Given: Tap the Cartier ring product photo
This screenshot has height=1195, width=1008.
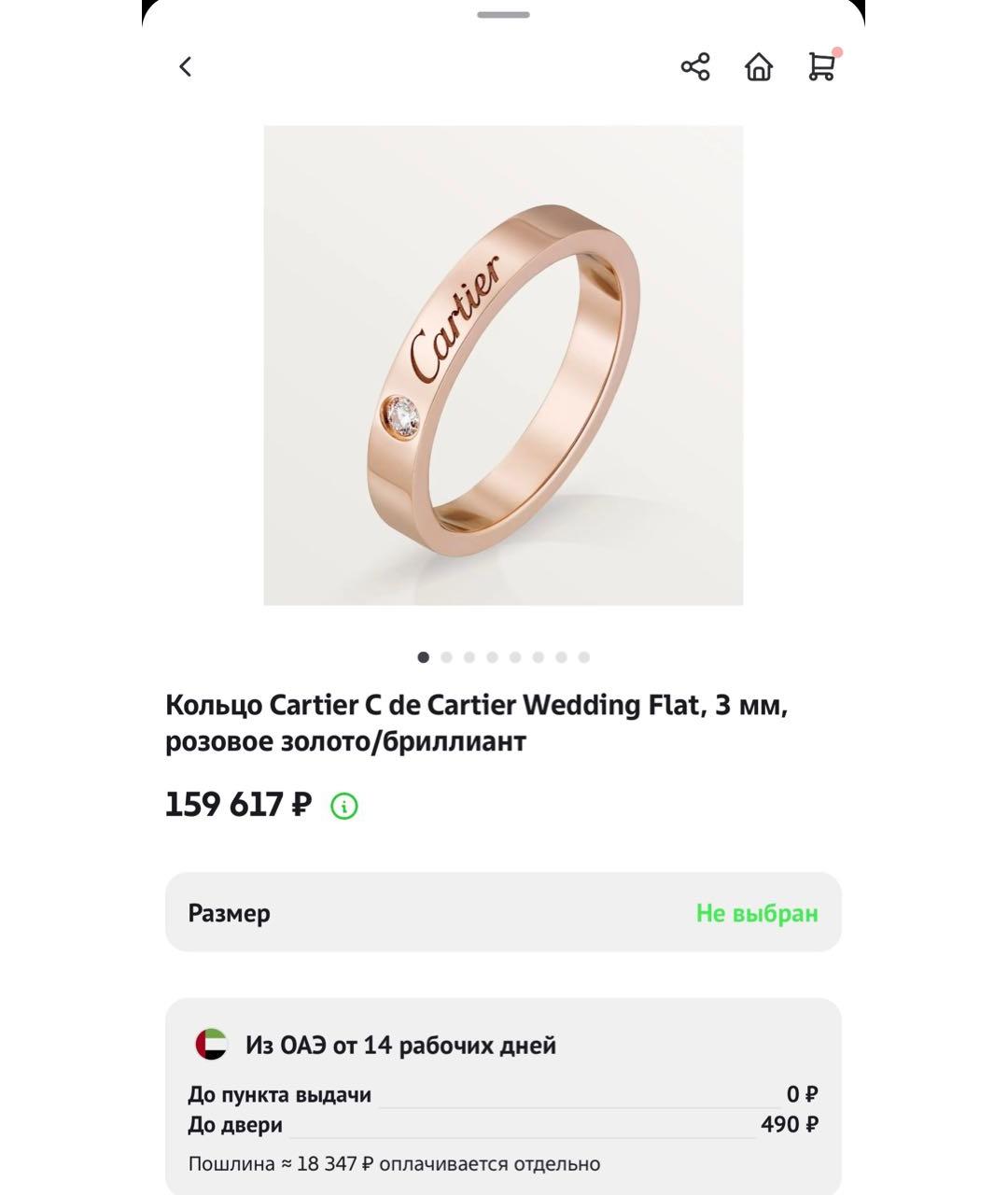Looking at the screenshot, I should click(504, 367).
